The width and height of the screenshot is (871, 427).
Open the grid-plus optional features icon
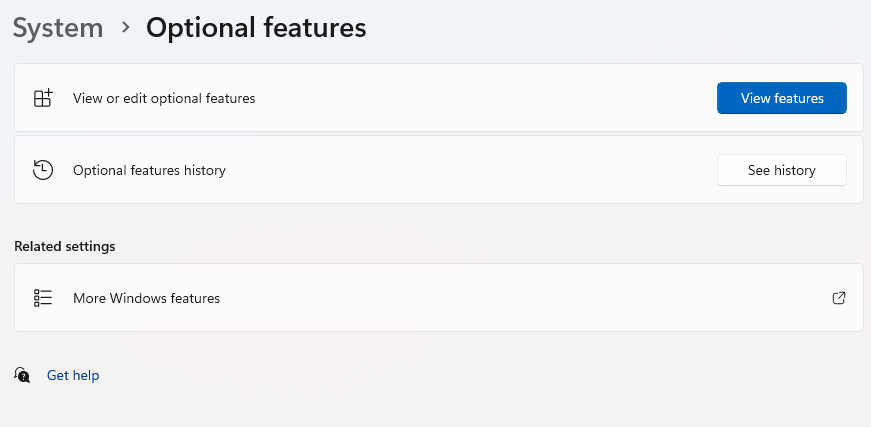tap(42, 98)
